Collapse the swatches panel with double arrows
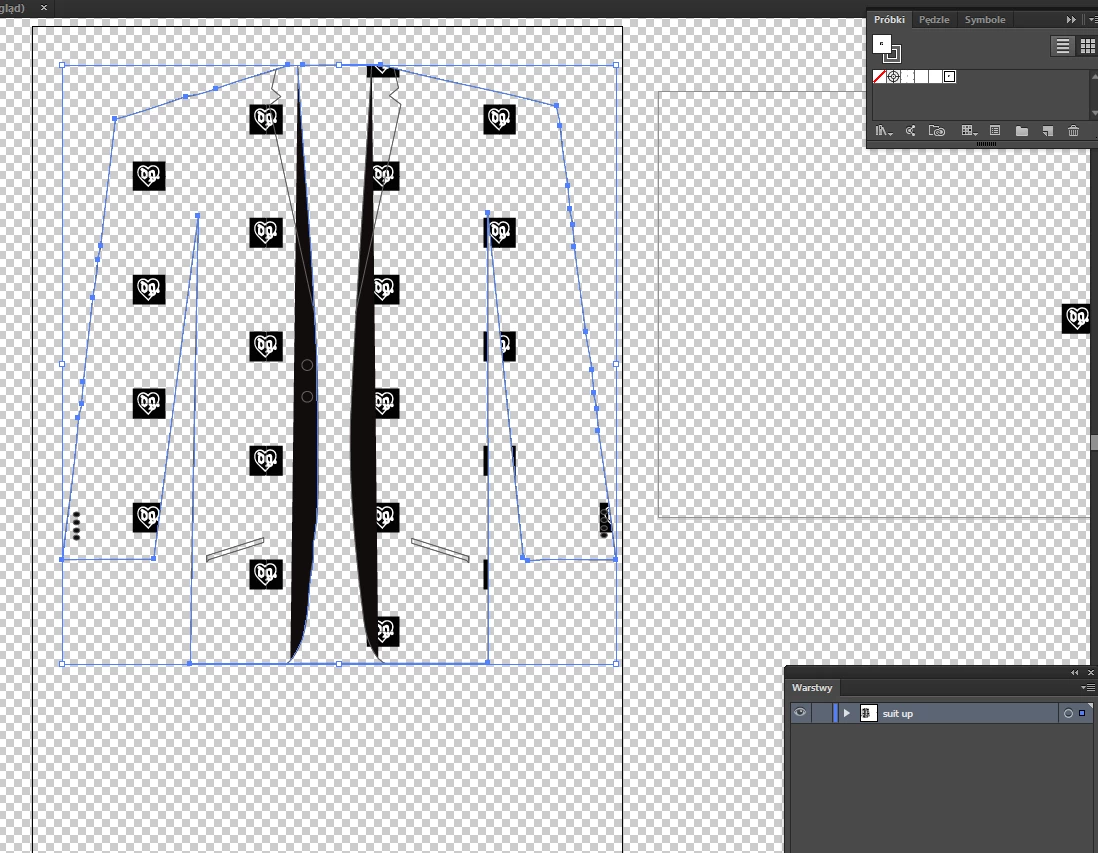This screenshot has width=1098, height=853. [x=1071, y=20]
